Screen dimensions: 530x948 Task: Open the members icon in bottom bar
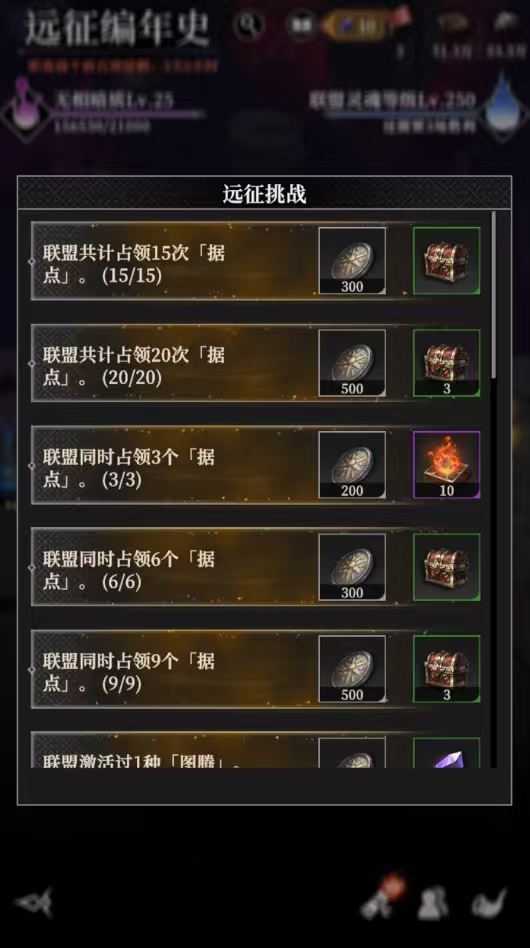pos(433,903)
